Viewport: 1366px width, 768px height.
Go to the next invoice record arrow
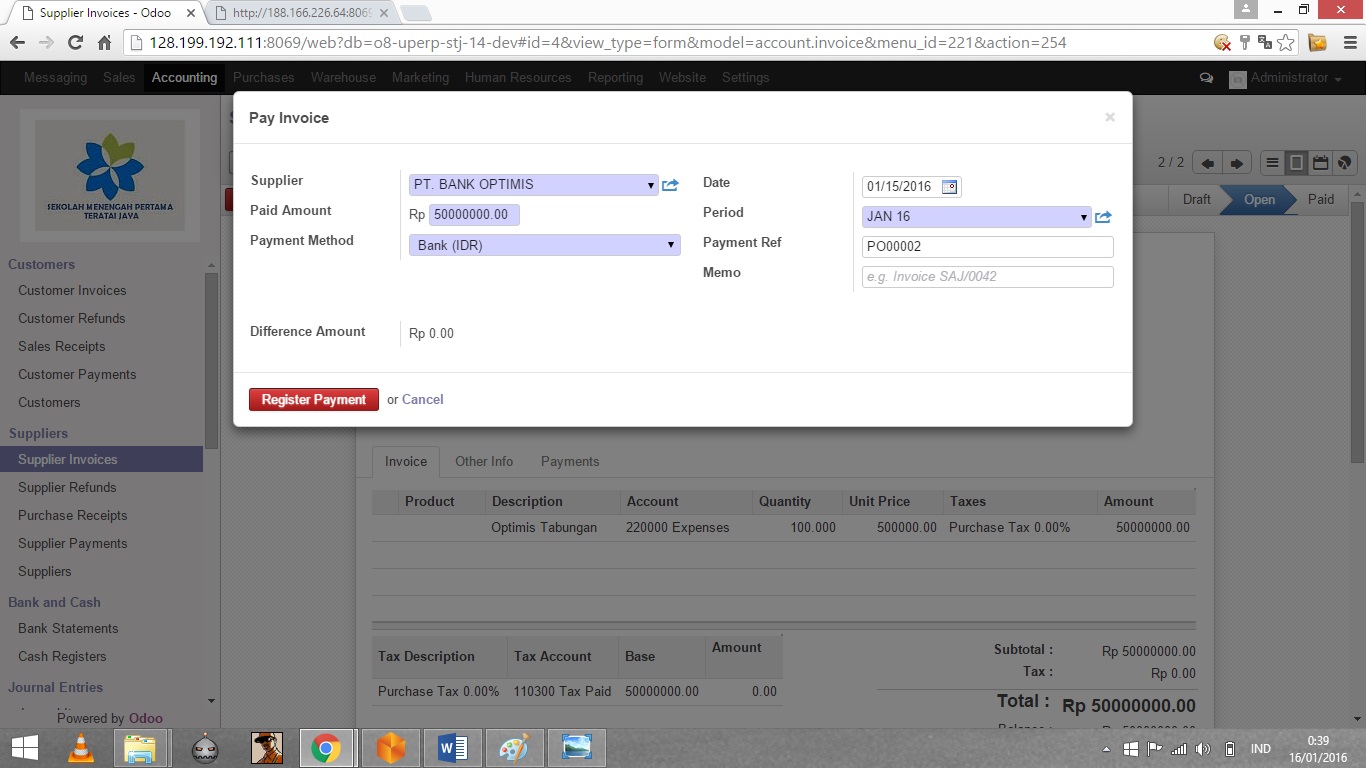click(1237, 163)
